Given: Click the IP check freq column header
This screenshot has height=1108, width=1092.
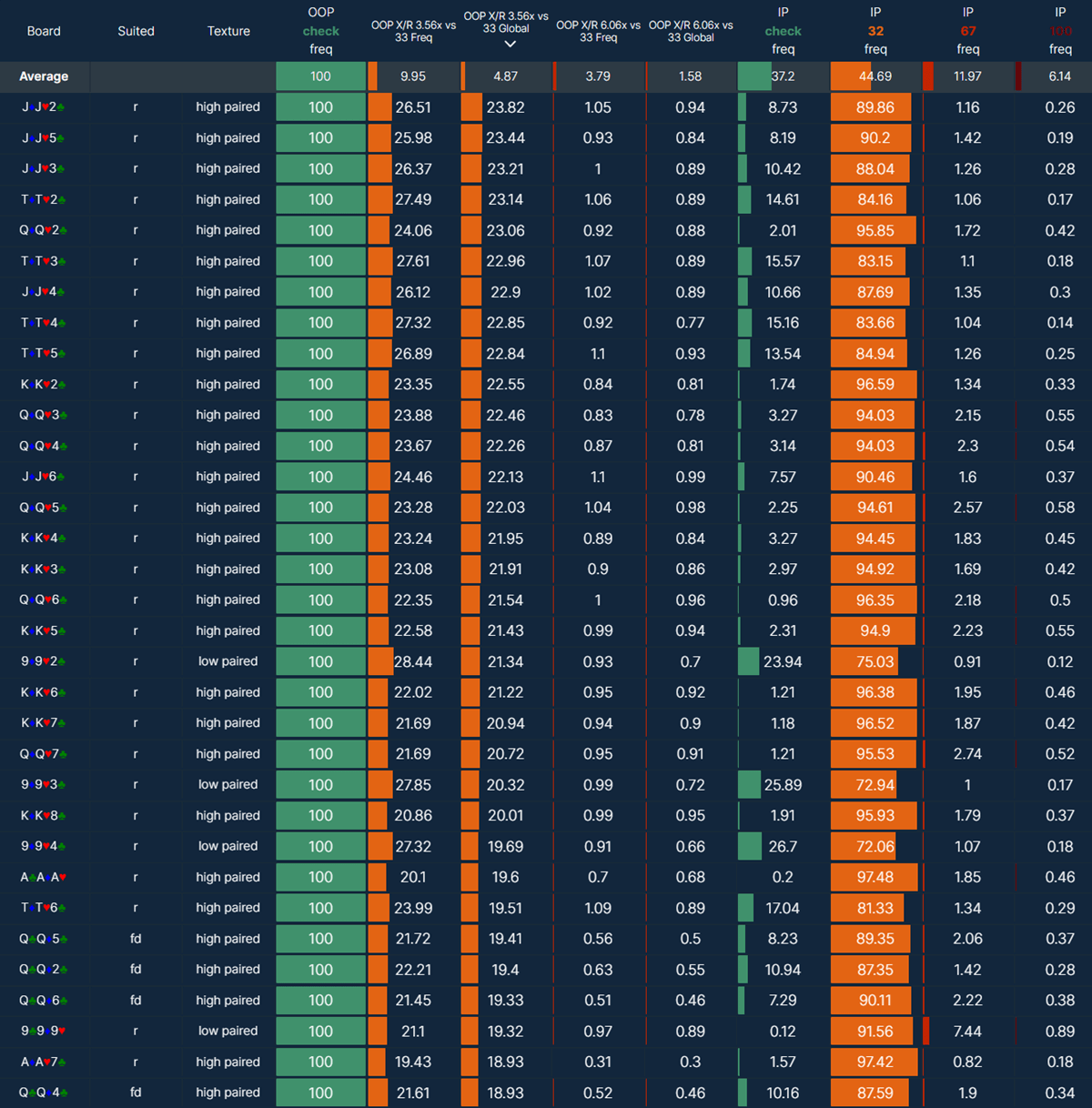Looking at the screenshot, I should click(783, 31).
